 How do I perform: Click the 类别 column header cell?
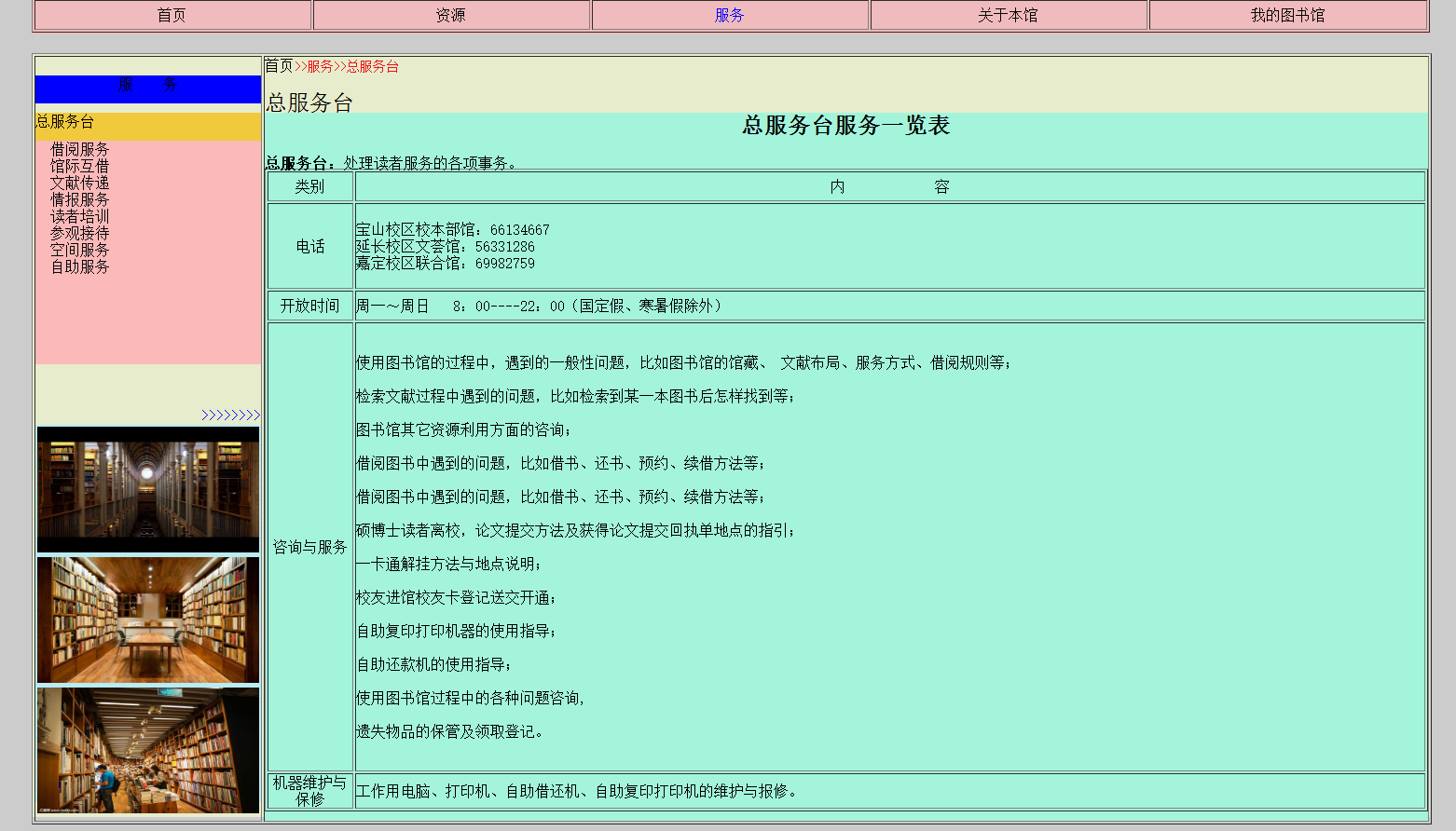click(x=310, y=186)
